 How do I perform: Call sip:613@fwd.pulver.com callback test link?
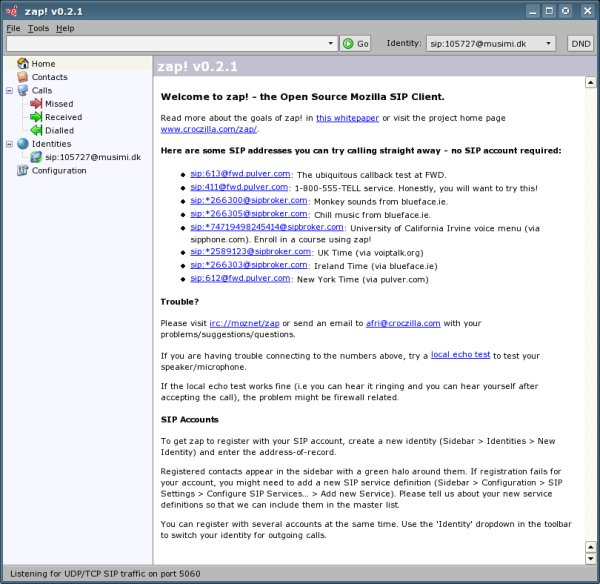pyautogui.click(x=240, y=174)
